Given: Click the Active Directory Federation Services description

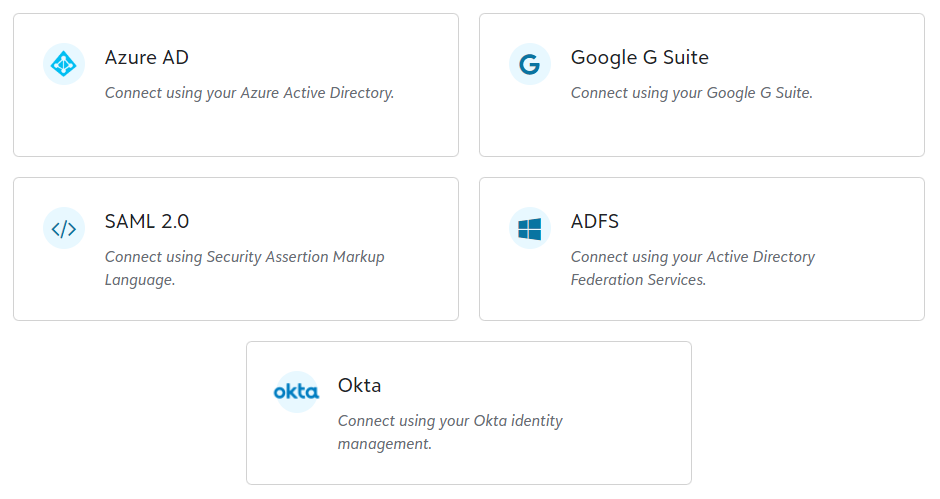Looking at the screenshot, I should 692,268.
